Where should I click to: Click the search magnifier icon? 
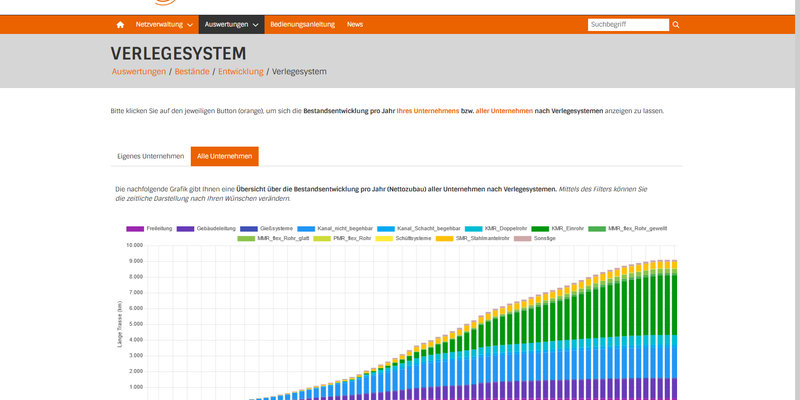click(x=676, y=24)
